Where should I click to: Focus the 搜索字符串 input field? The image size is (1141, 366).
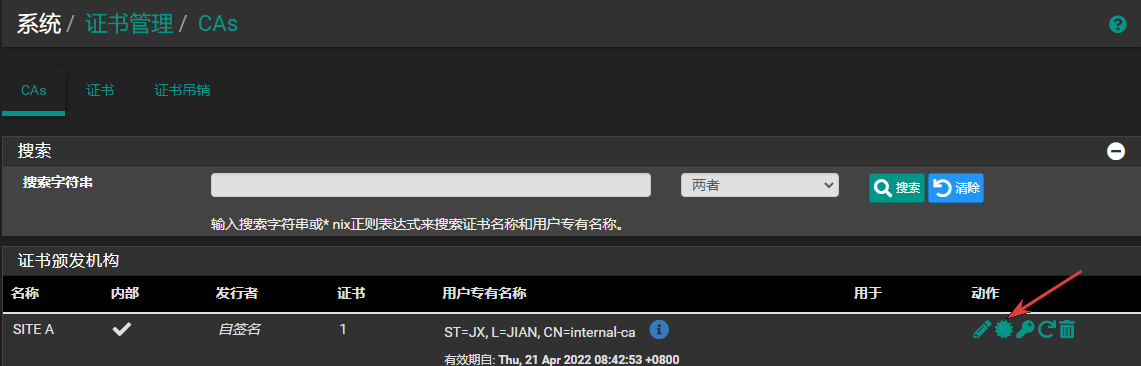point(431,185)
